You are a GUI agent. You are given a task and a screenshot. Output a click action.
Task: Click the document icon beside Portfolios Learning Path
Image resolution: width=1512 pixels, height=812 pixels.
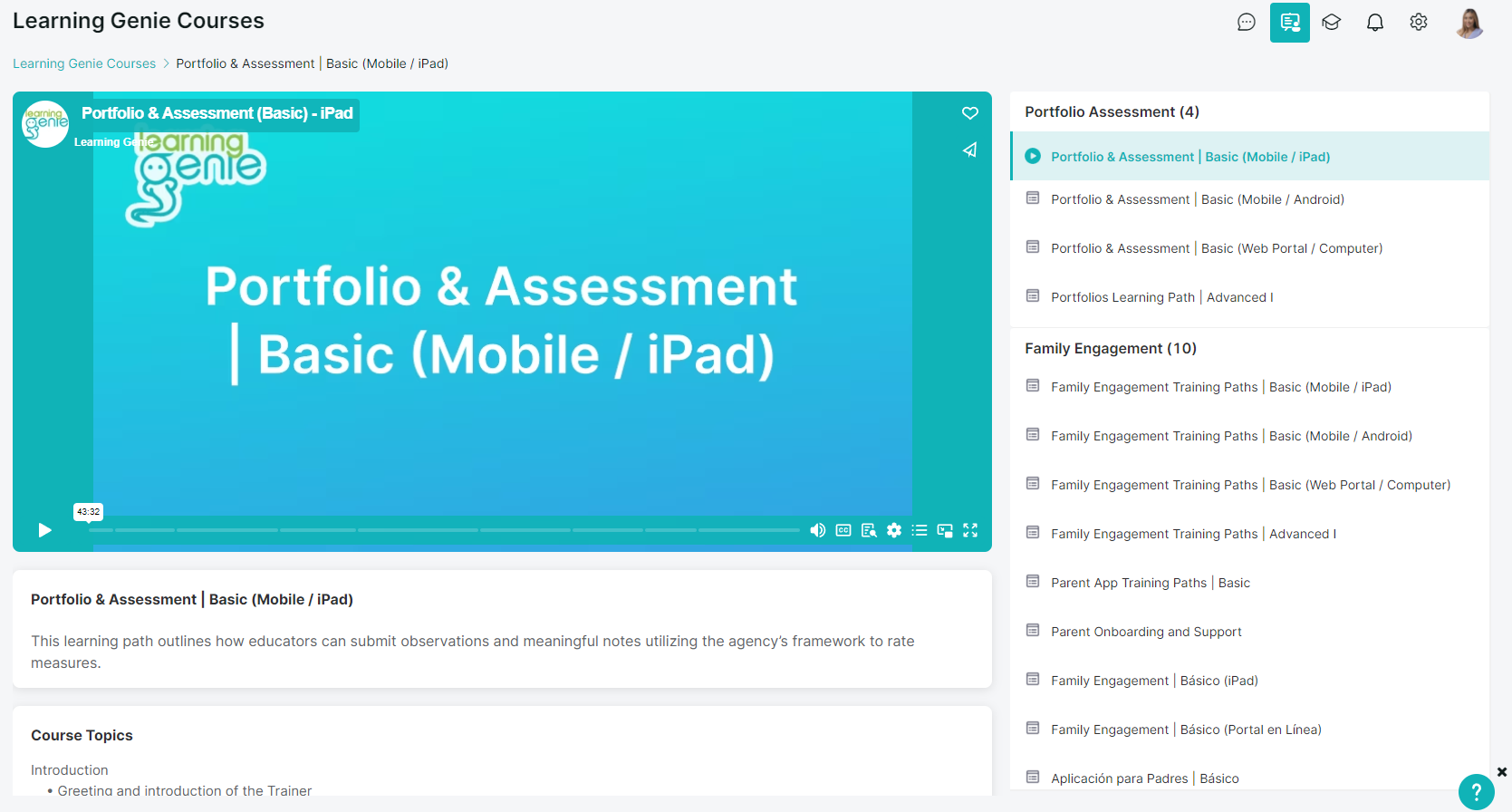click(x=1033, y=296)
